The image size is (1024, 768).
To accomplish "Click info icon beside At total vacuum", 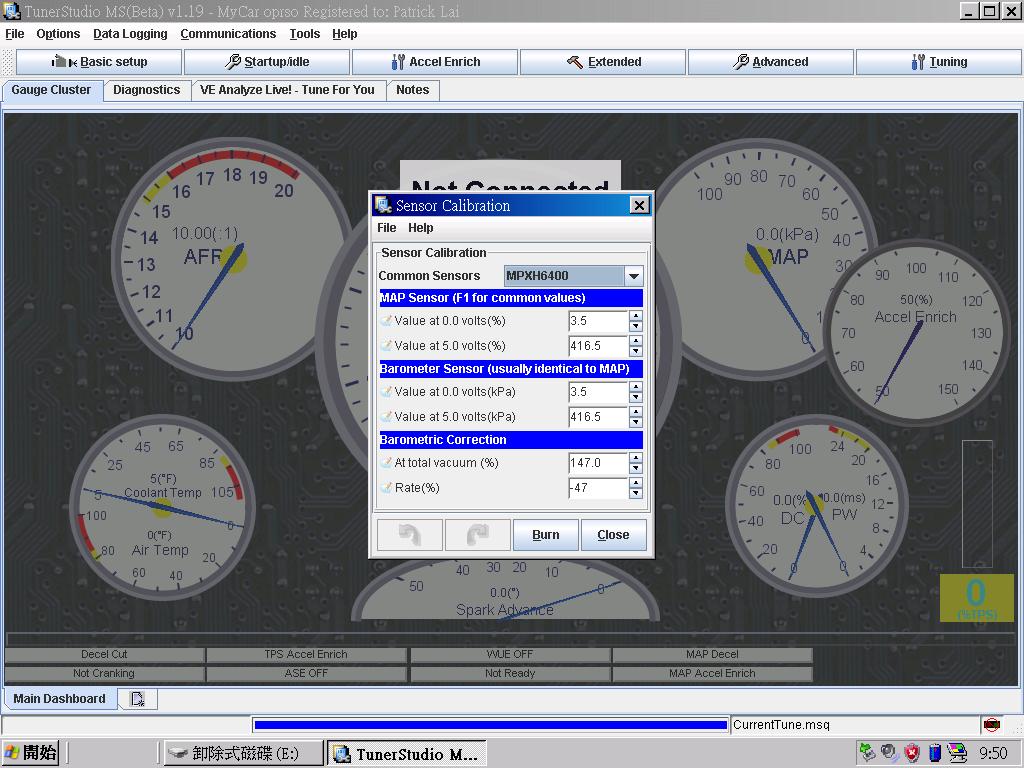I will point(386,463).
